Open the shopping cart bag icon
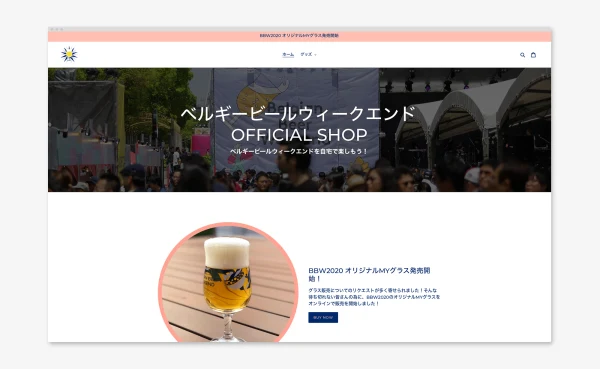 point(533,55)
